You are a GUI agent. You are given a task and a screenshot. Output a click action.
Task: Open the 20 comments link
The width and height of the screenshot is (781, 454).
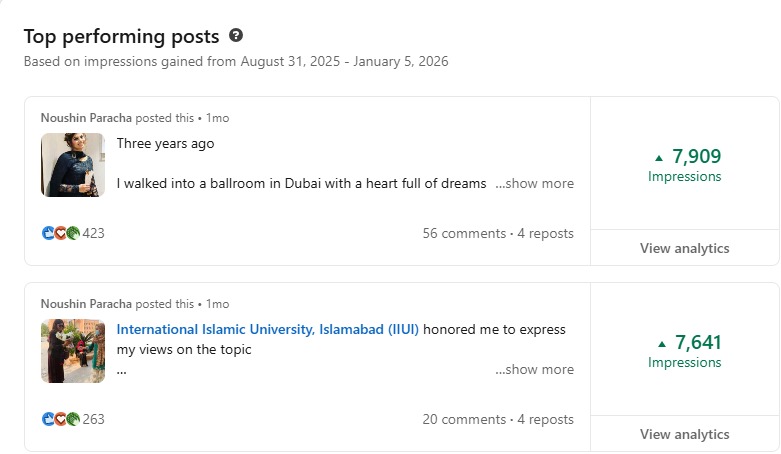click(464, 419)
